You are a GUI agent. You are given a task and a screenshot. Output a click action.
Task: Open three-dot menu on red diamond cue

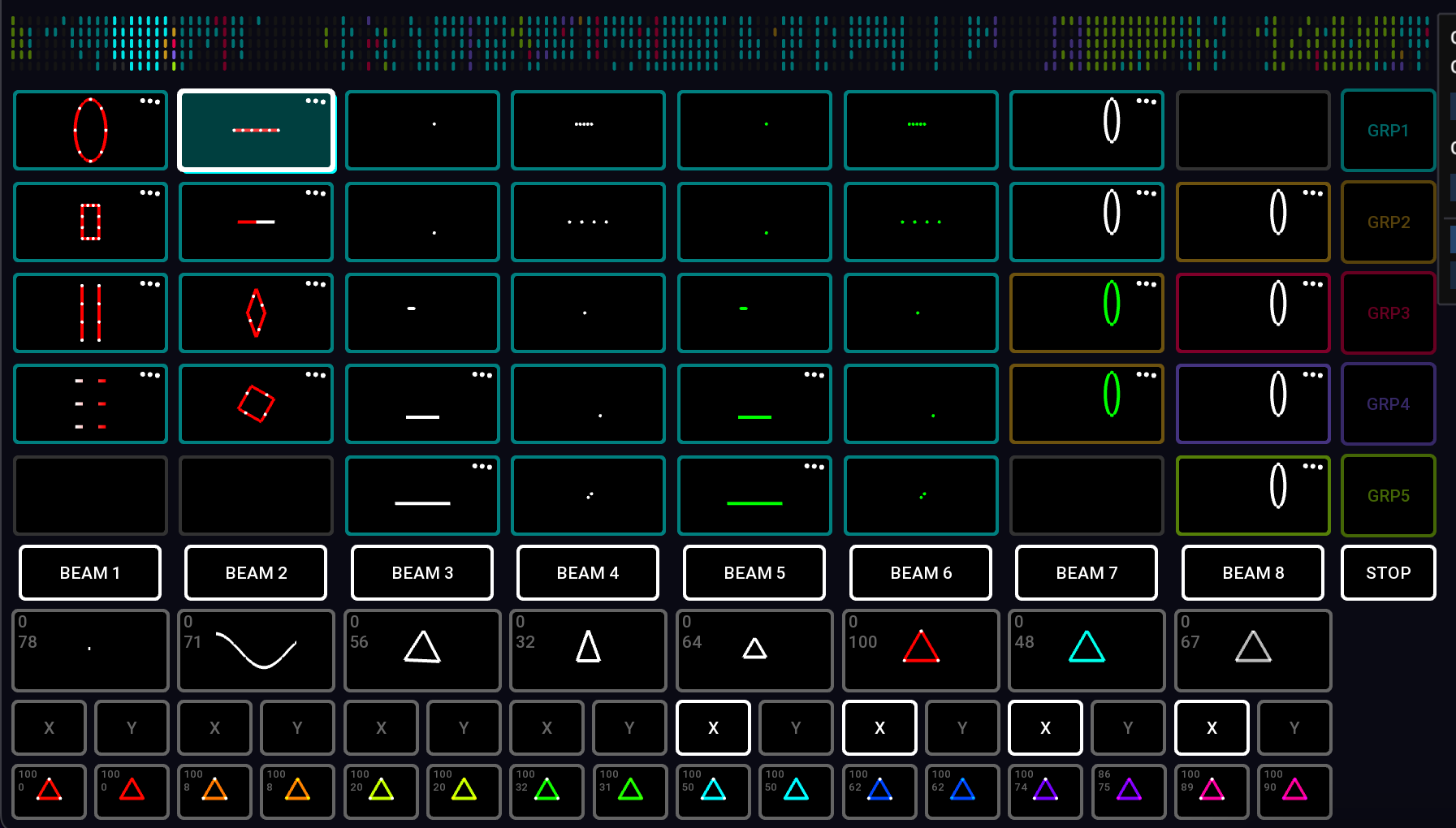point(316,284)
